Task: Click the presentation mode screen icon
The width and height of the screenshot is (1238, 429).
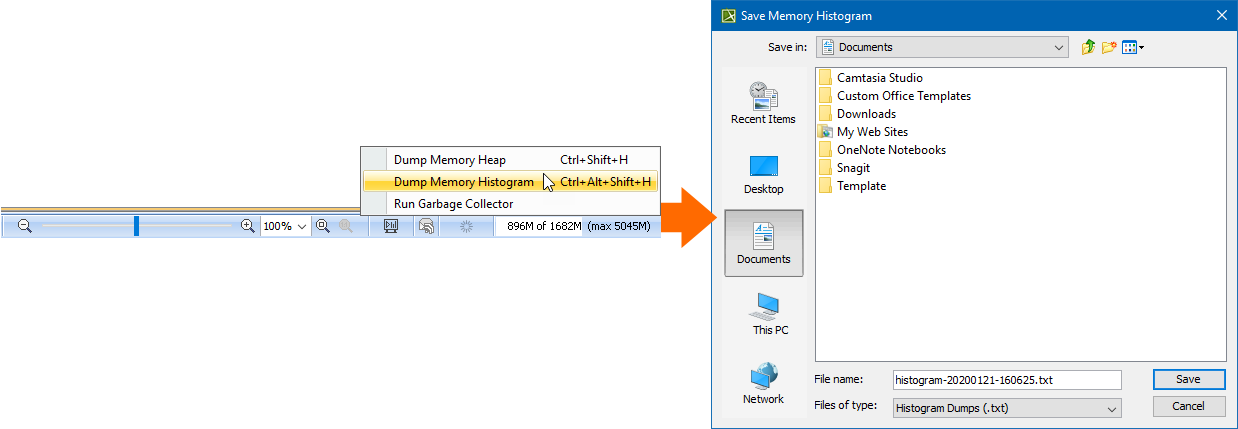Action: [x=391, y=227]
